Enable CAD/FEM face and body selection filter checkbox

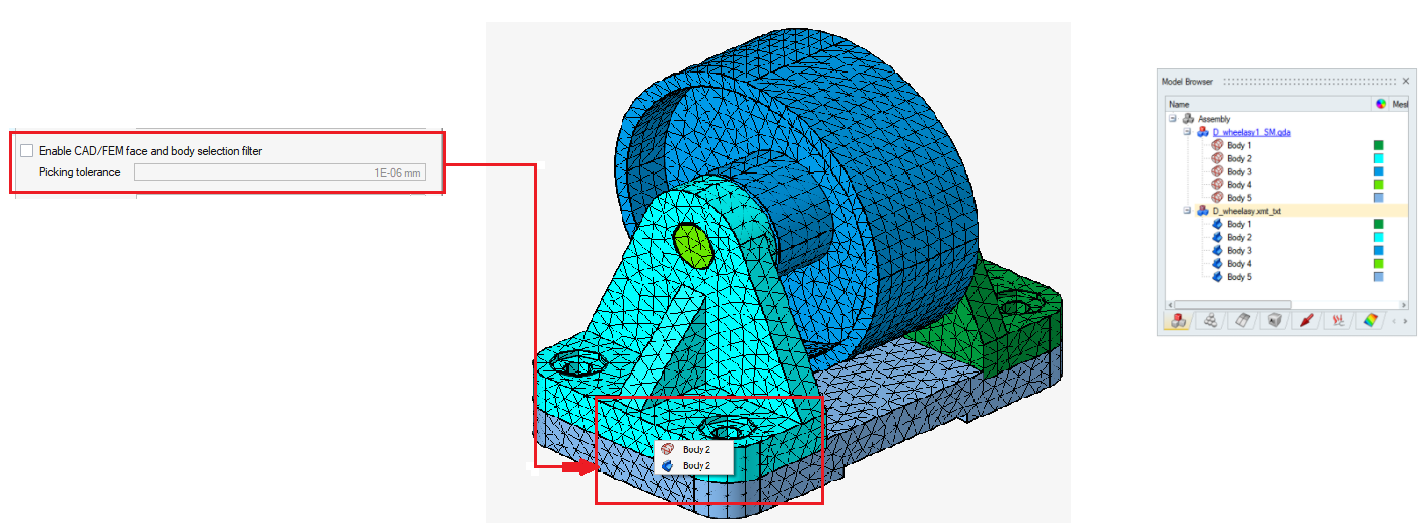point(26,151)
